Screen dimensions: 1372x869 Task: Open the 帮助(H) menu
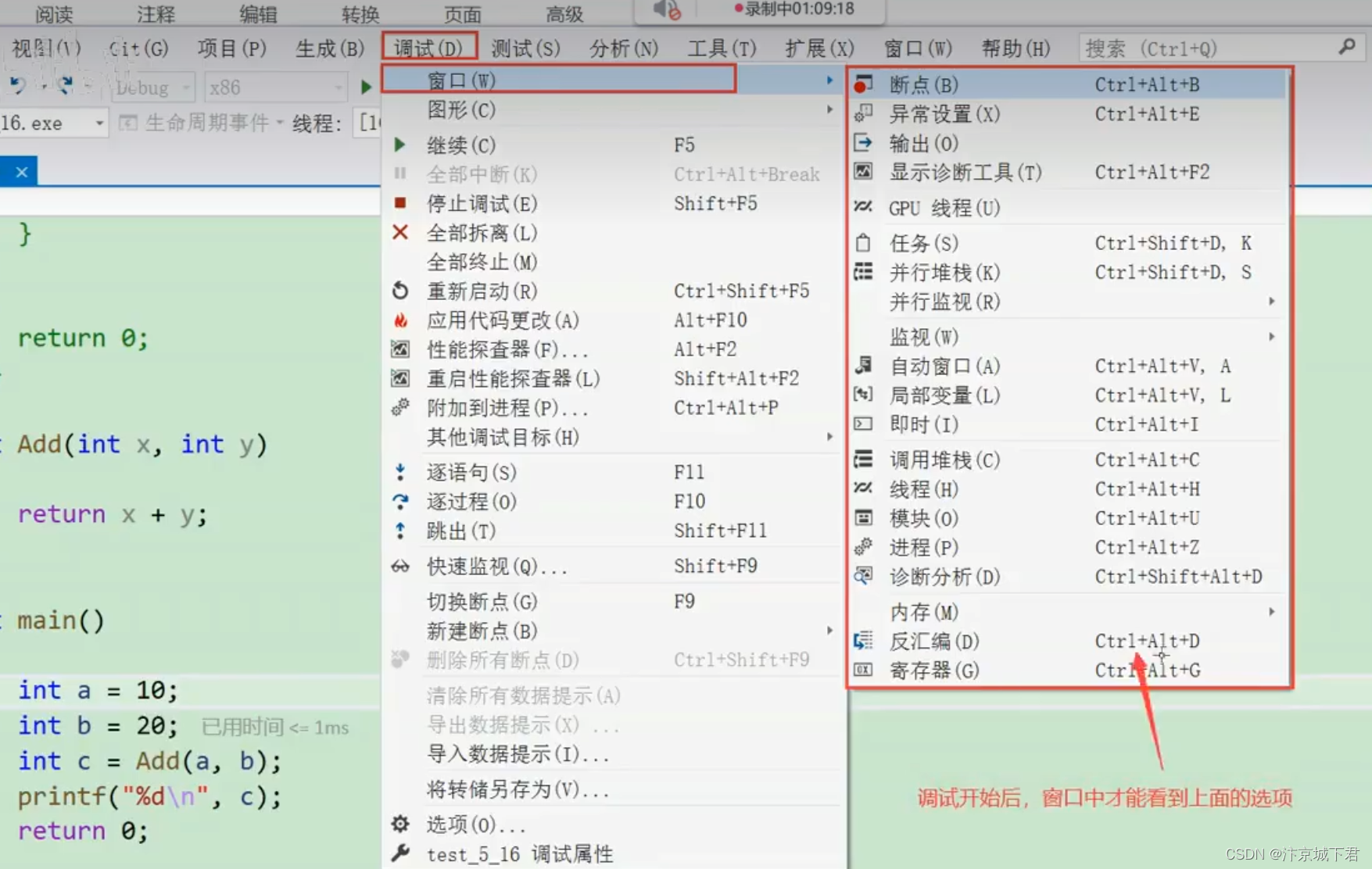[x=1016, y=48]
